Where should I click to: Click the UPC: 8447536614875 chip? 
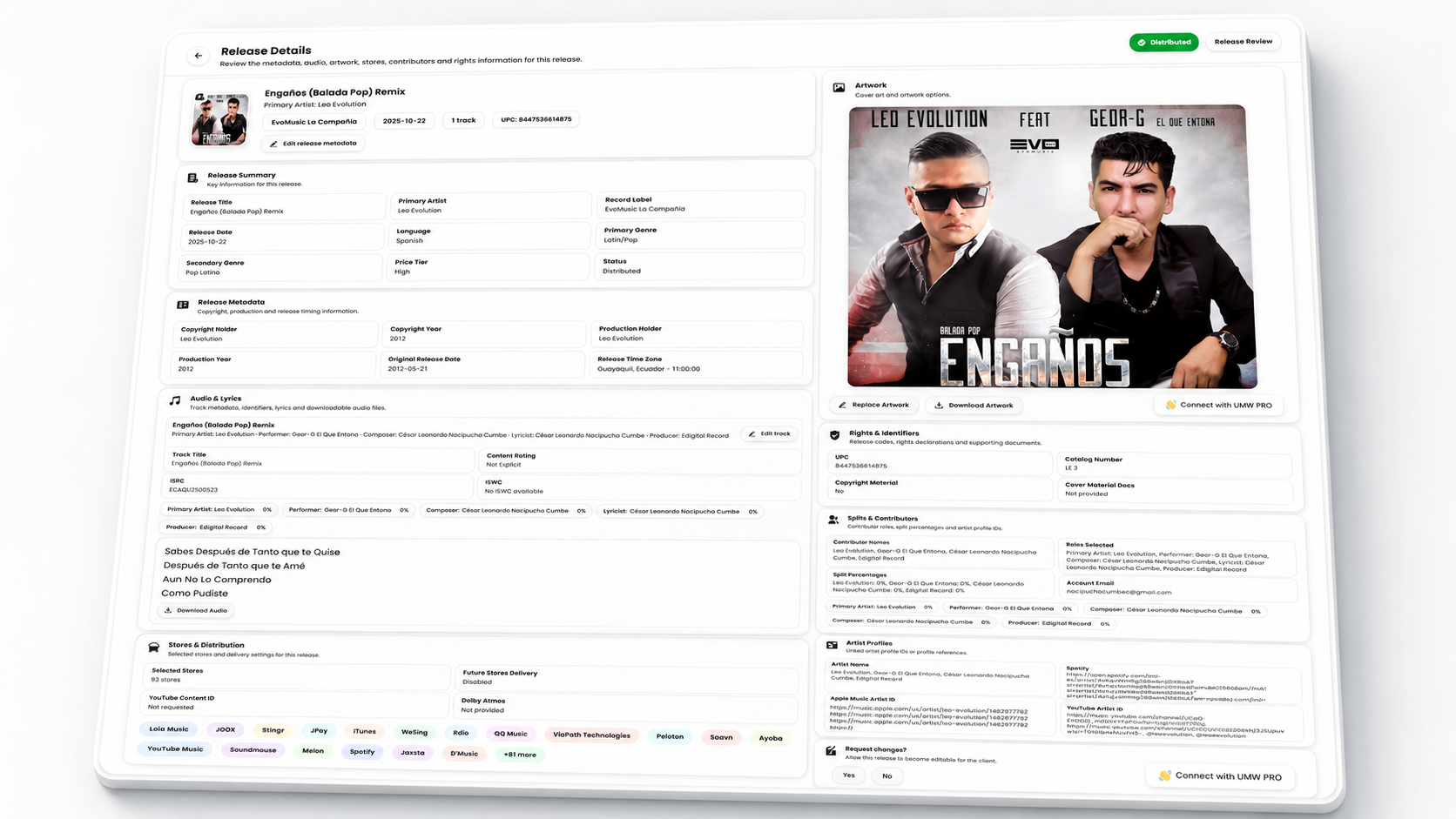tap(536, 119)
